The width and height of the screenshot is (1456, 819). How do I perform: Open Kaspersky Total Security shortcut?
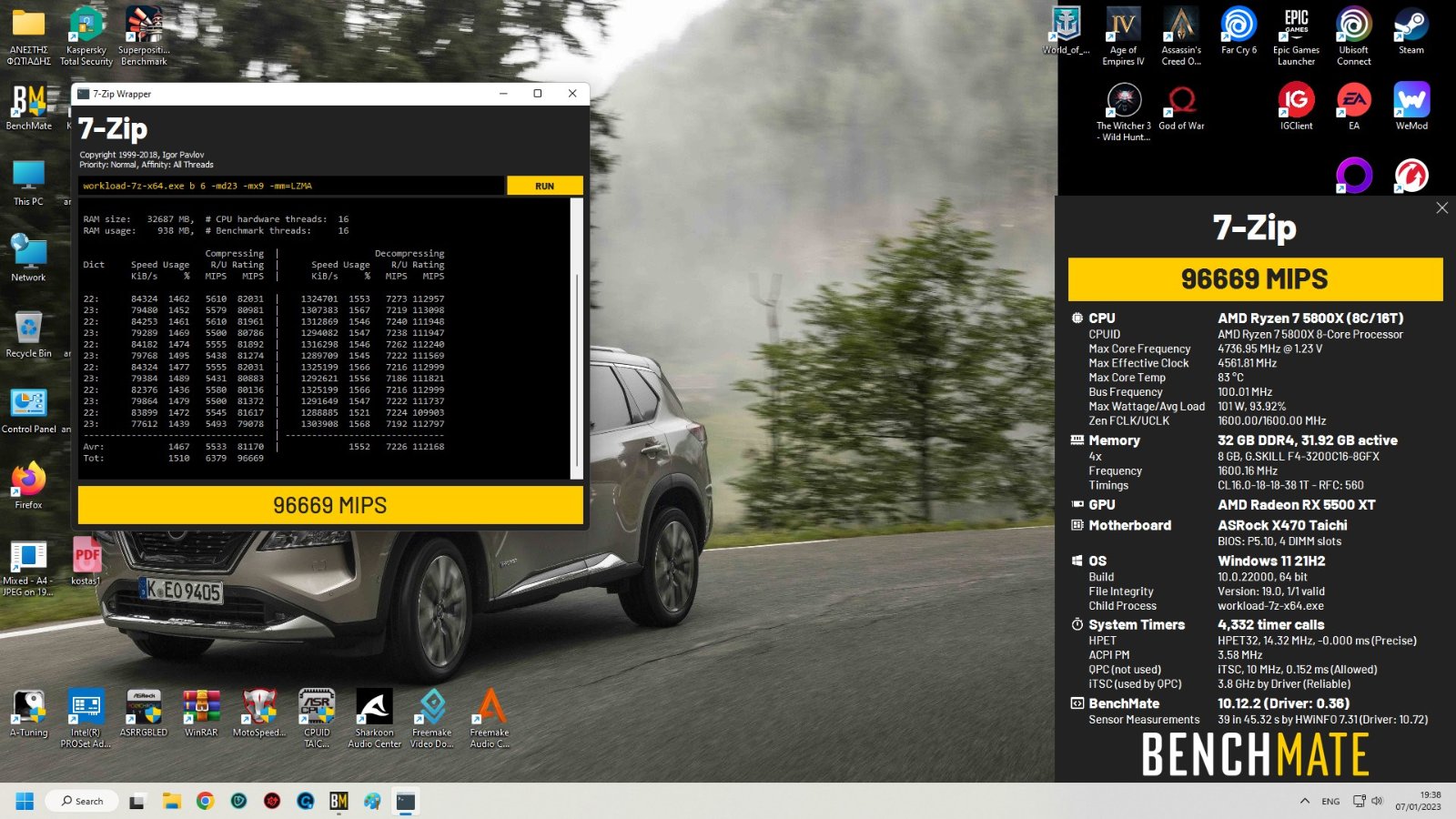coord(86,37)
